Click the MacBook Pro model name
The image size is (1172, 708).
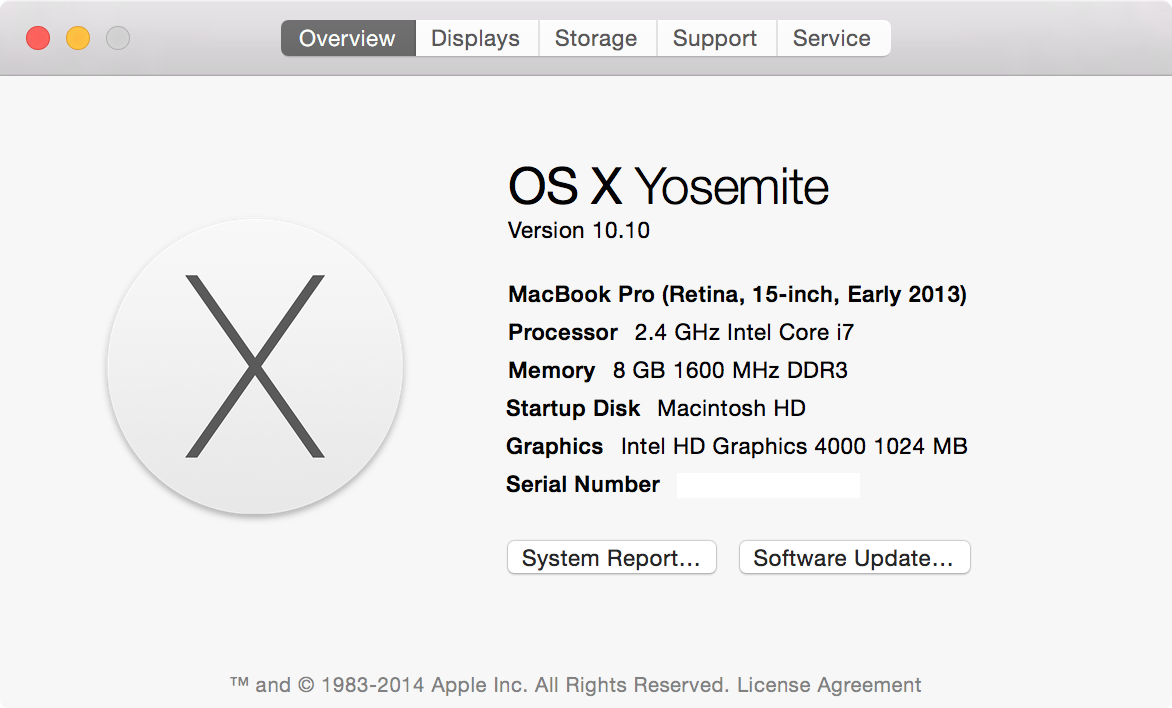point(737,295)
